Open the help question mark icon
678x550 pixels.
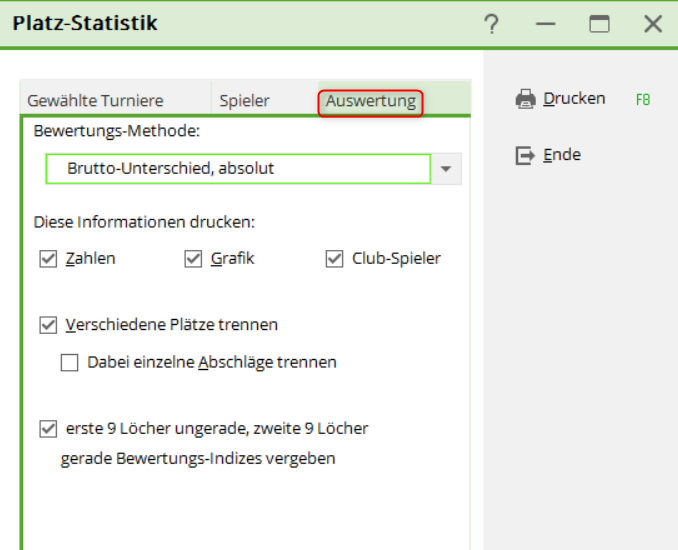[x=491, y=24]
